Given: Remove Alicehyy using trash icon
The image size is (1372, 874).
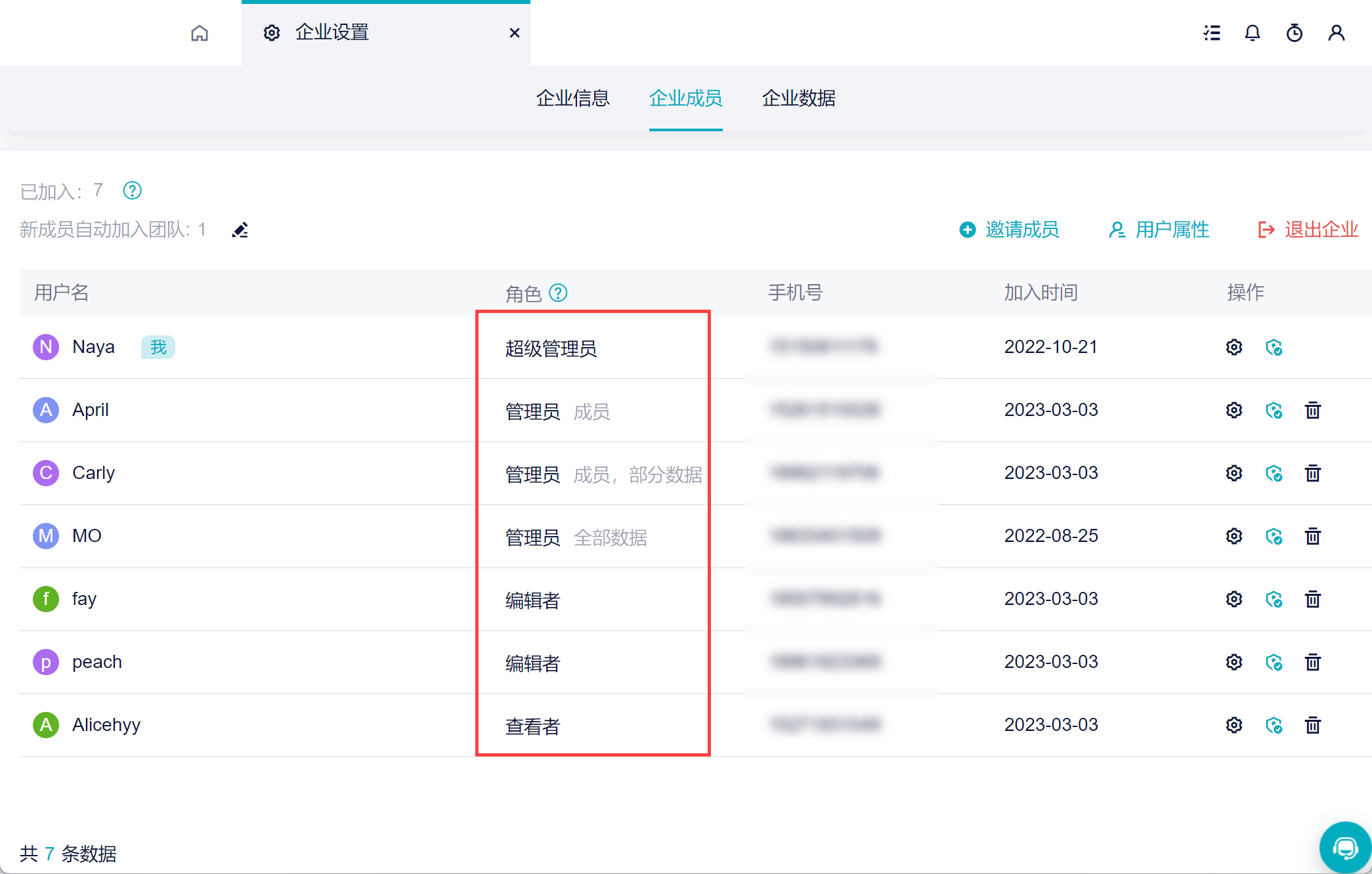Looking at the screenshot, I should point(1313,725).
